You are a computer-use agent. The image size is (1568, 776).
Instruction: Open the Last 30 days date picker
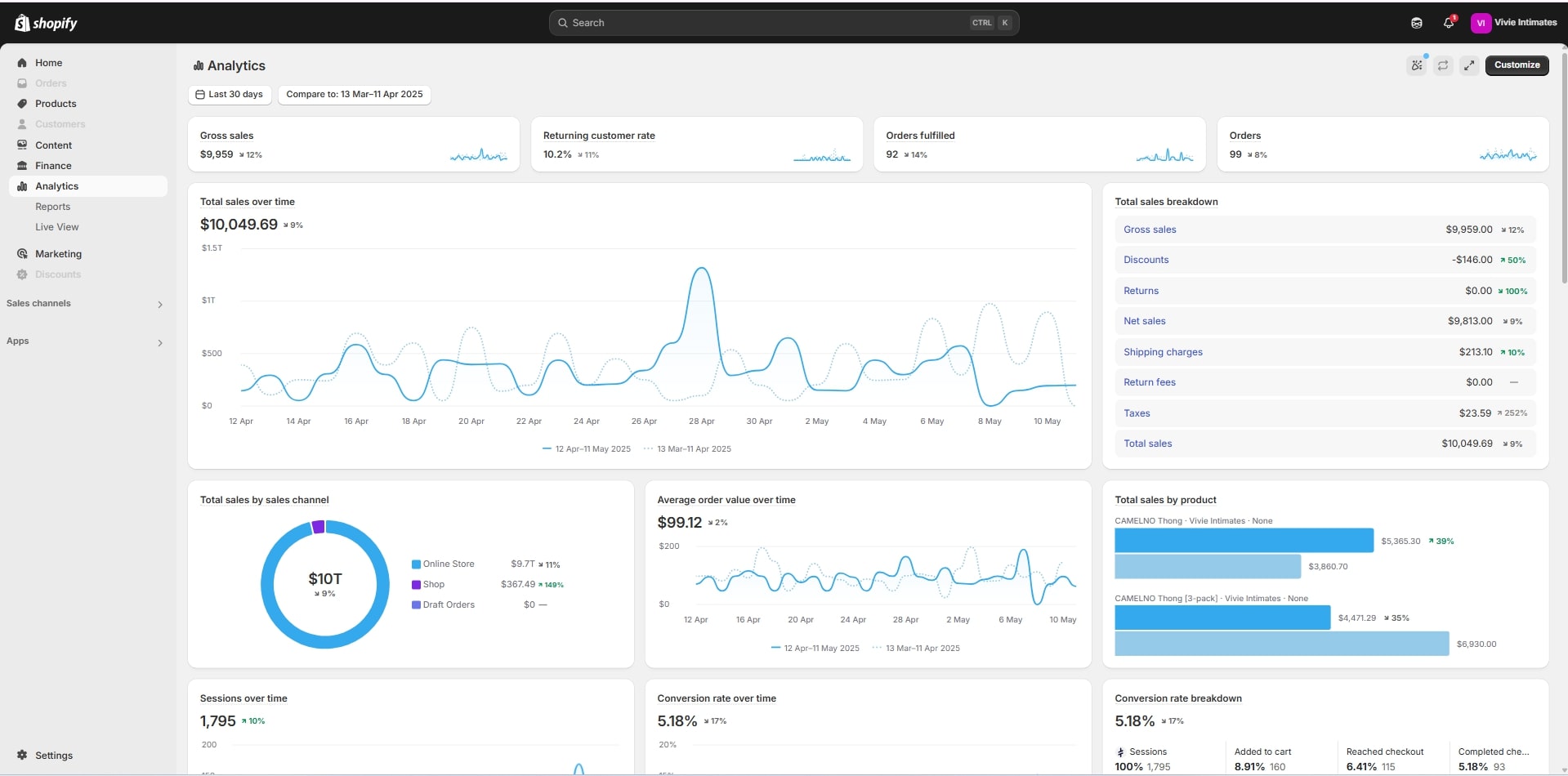[230, 95]
